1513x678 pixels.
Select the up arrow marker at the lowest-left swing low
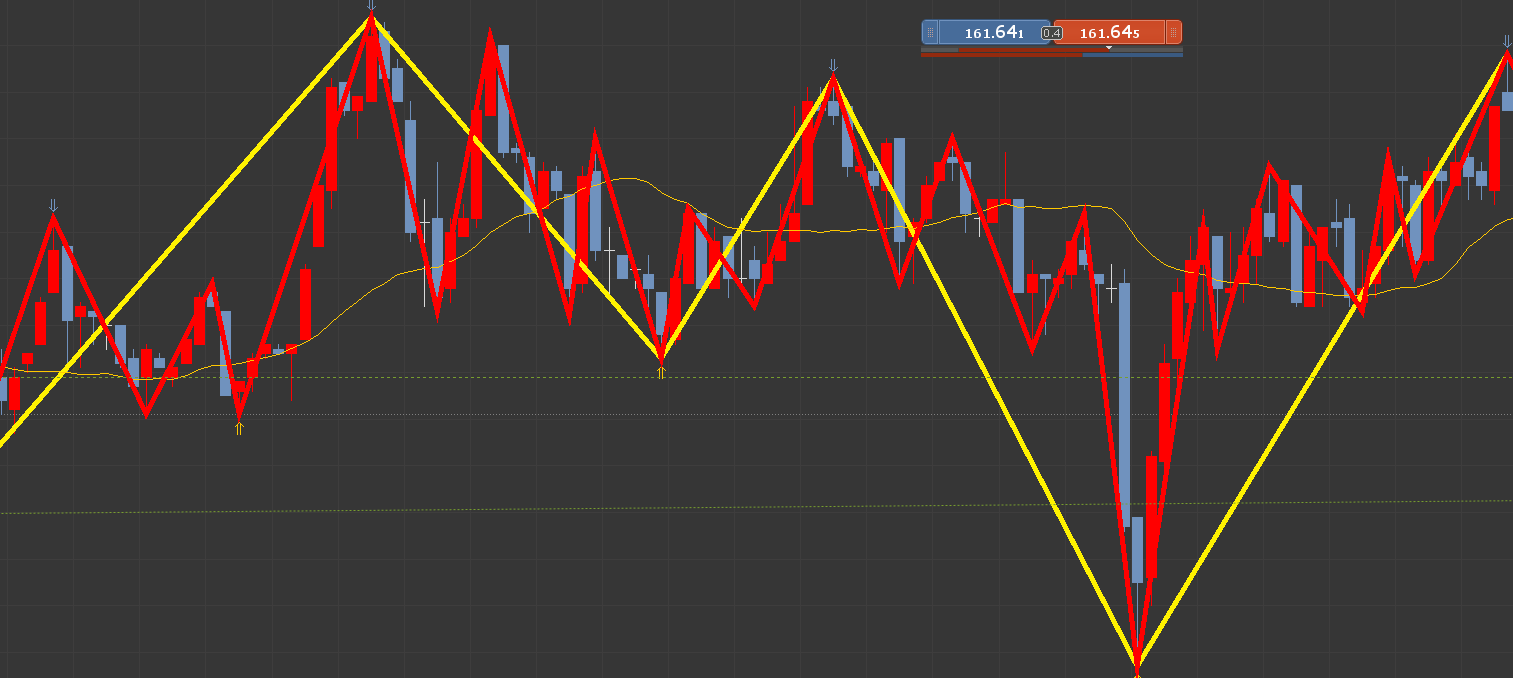click(x=238, y=429)
